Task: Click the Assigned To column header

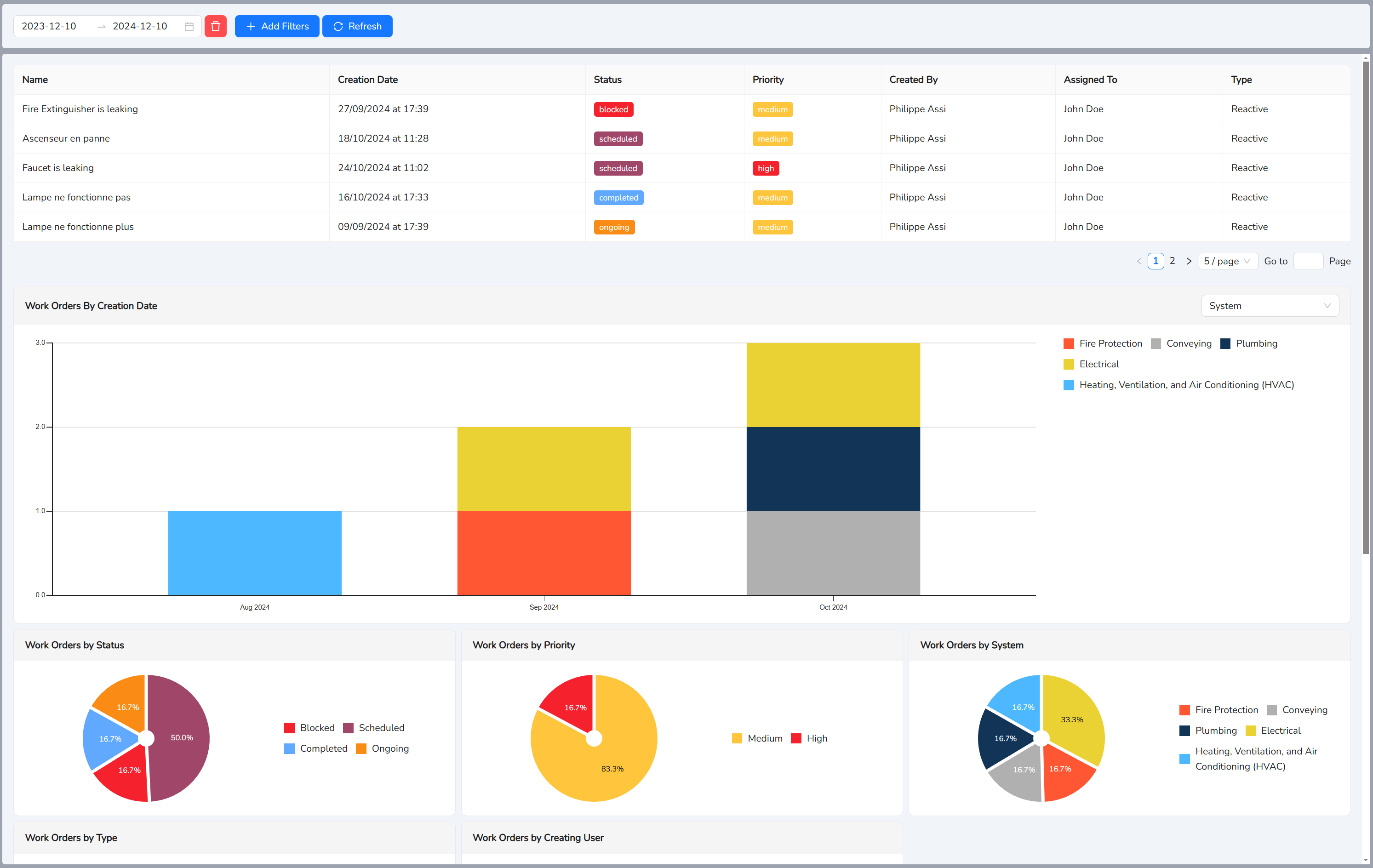Action: click(1139, 80)
